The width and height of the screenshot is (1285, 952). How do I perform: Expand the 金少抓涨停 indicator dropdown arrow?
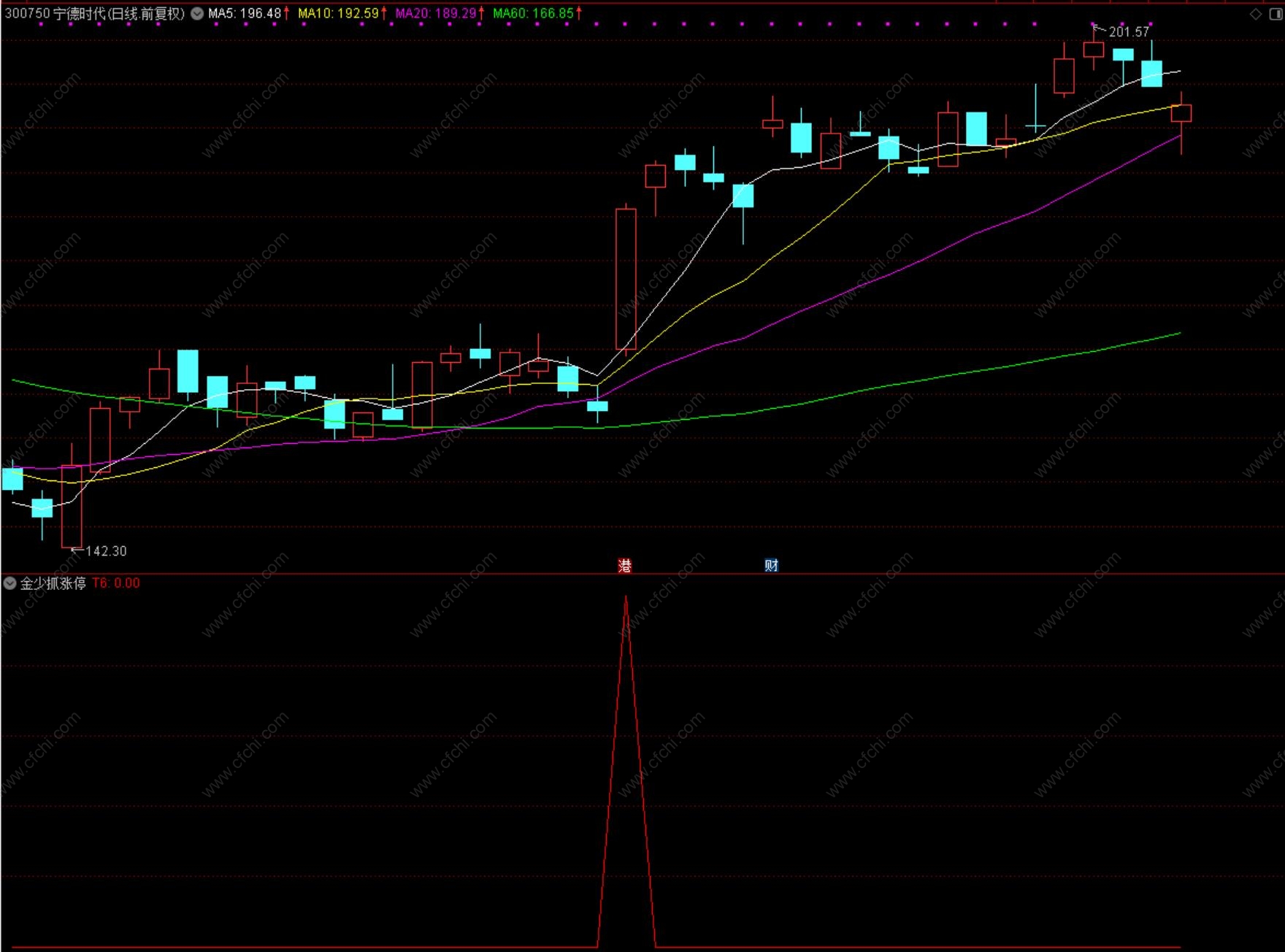(x=9, y=583)
